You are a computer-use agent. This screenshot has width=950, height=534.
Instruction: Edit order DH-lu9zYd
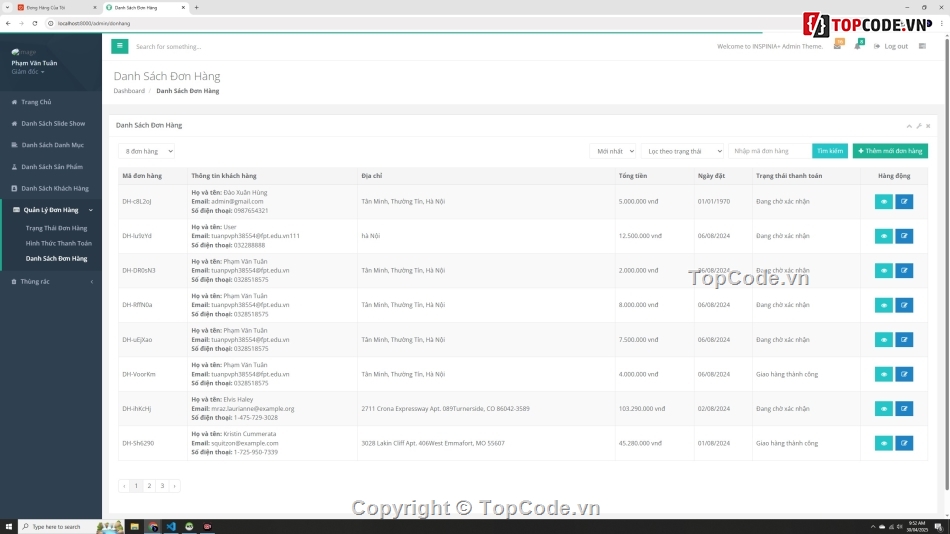click(904, 236)
